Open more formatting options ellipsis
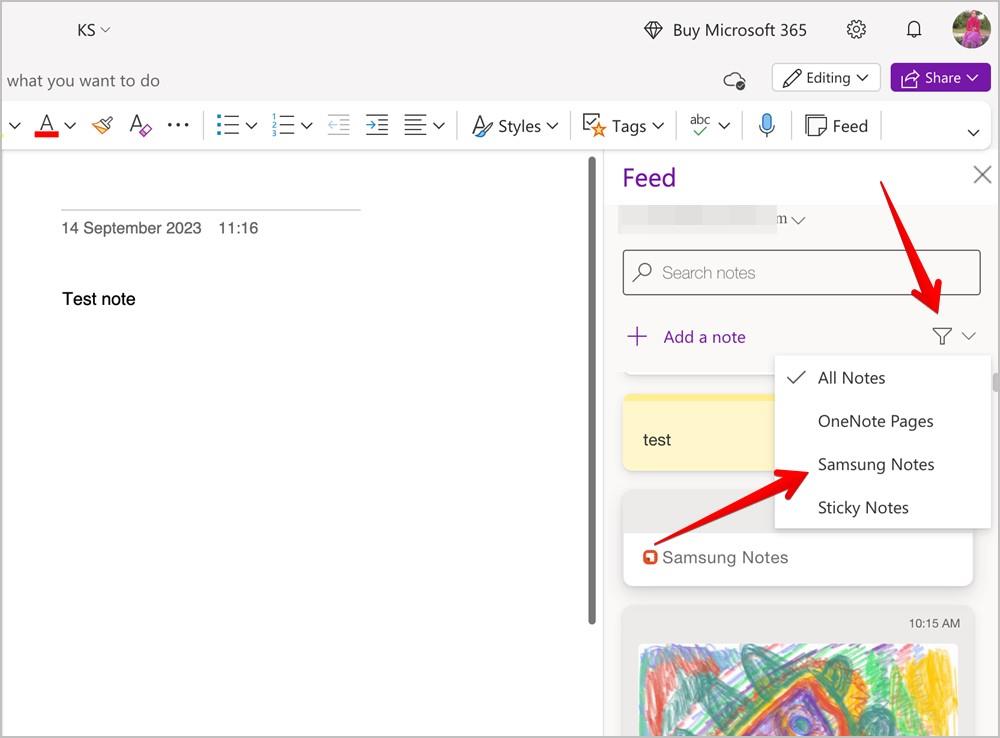Image resolution: width=1000 pixels, height=738 pixels. [178, 125]
